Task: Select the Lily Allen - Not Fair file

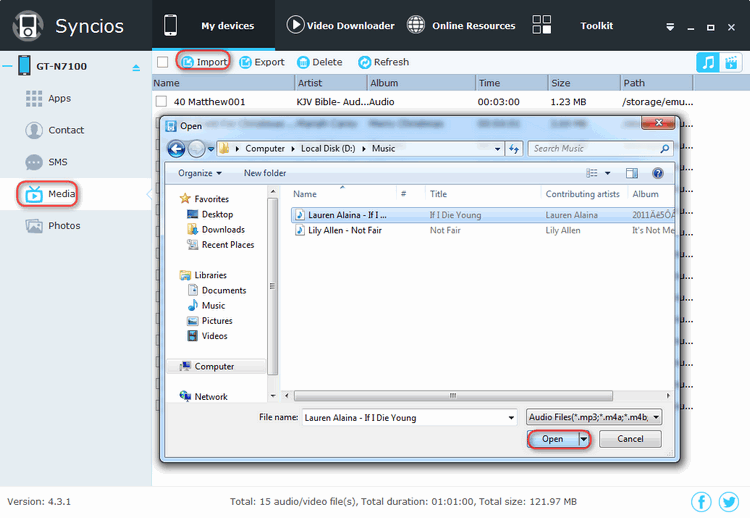Action: pyautogui.click(x=482, y=231)
